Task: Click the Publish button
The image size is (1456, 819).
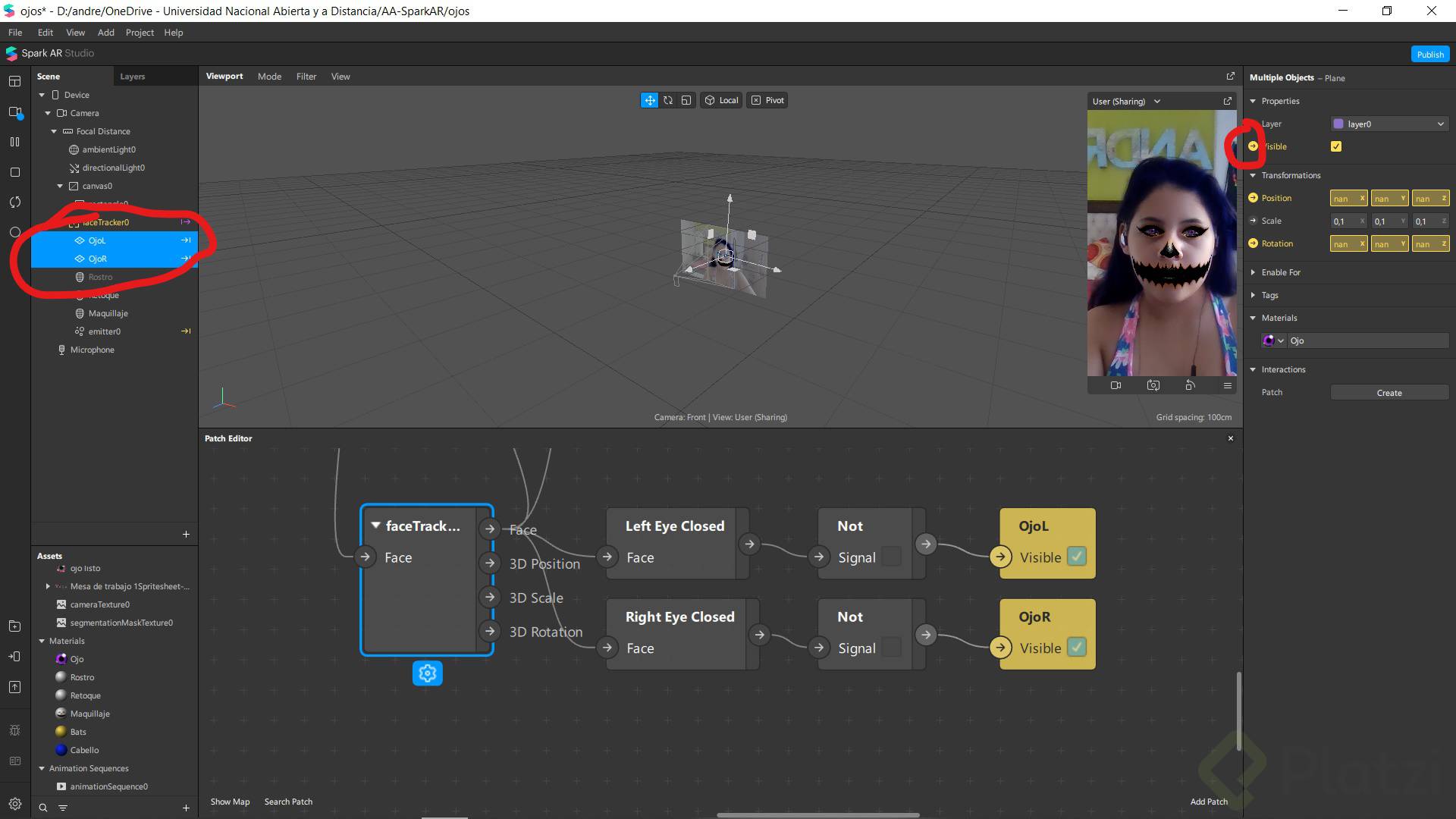Action: click(x=1429, y=54)
